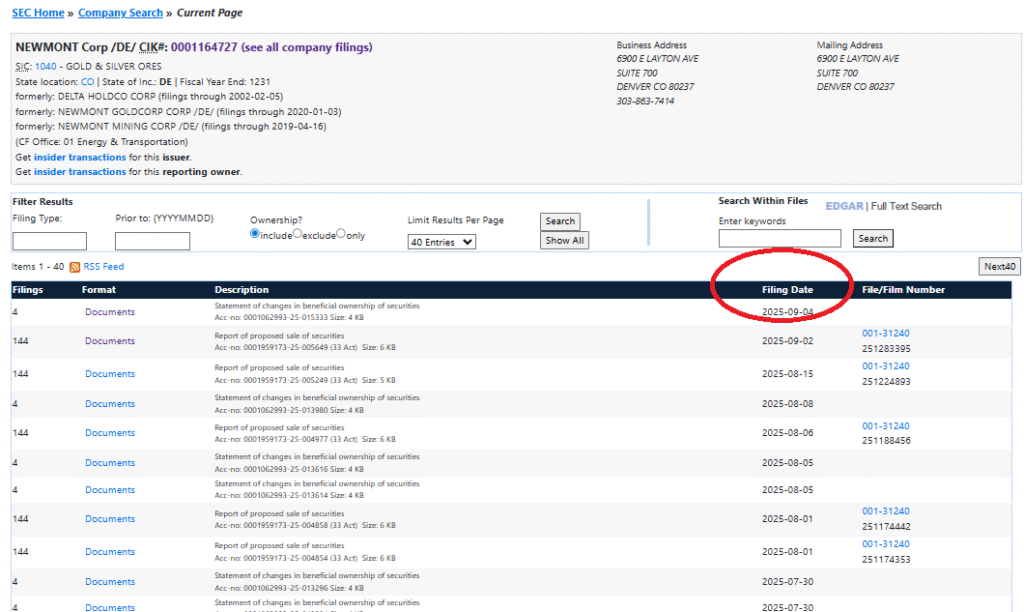Open file number link above film 251174353
Screen dimensions: 1024x612
(886, 543)
